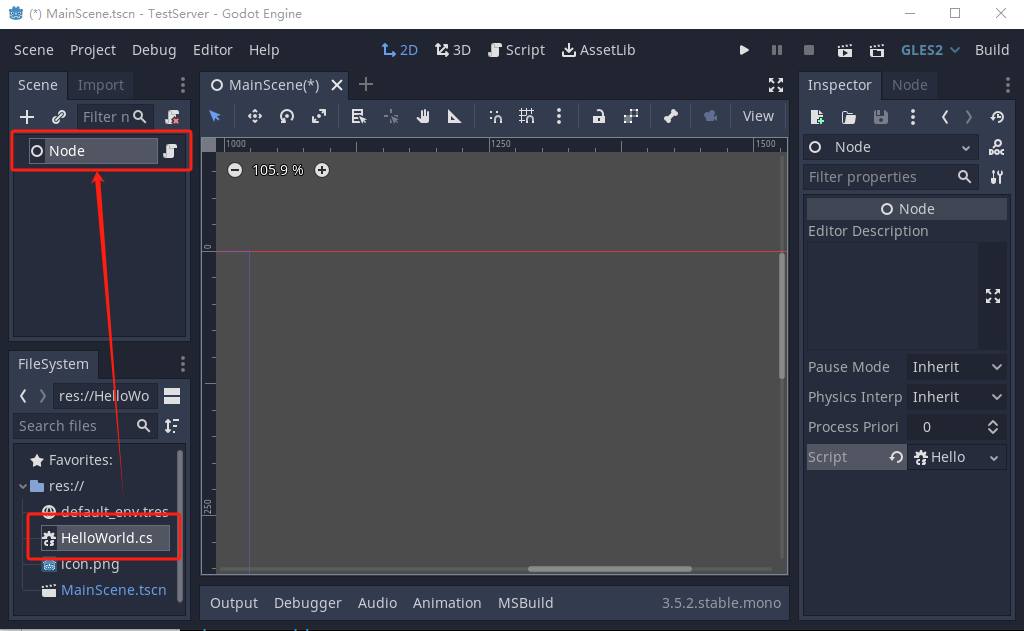Pause the running scene
The width and height of the screenshot is (1024, 631).
(776, 50)
